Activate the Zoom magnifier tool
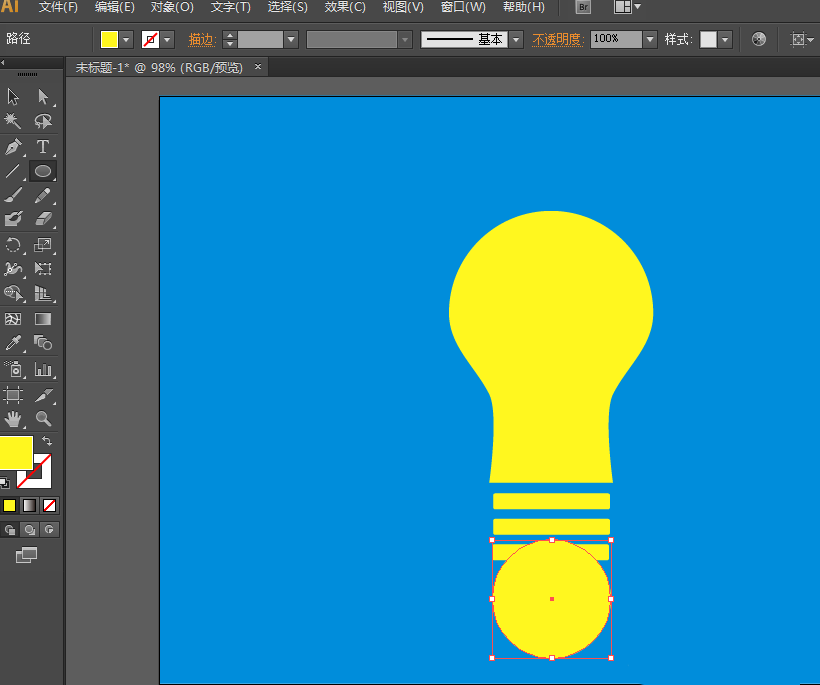The image size is (820, 685). (x=43, y=419)
